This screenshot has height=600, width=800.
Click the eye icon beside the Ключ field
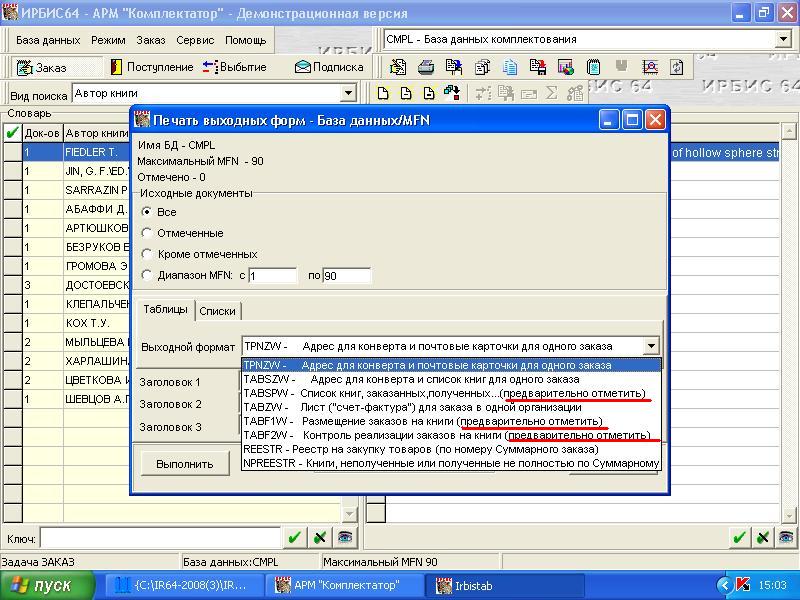pyautogui.click(x=345, y=537)
